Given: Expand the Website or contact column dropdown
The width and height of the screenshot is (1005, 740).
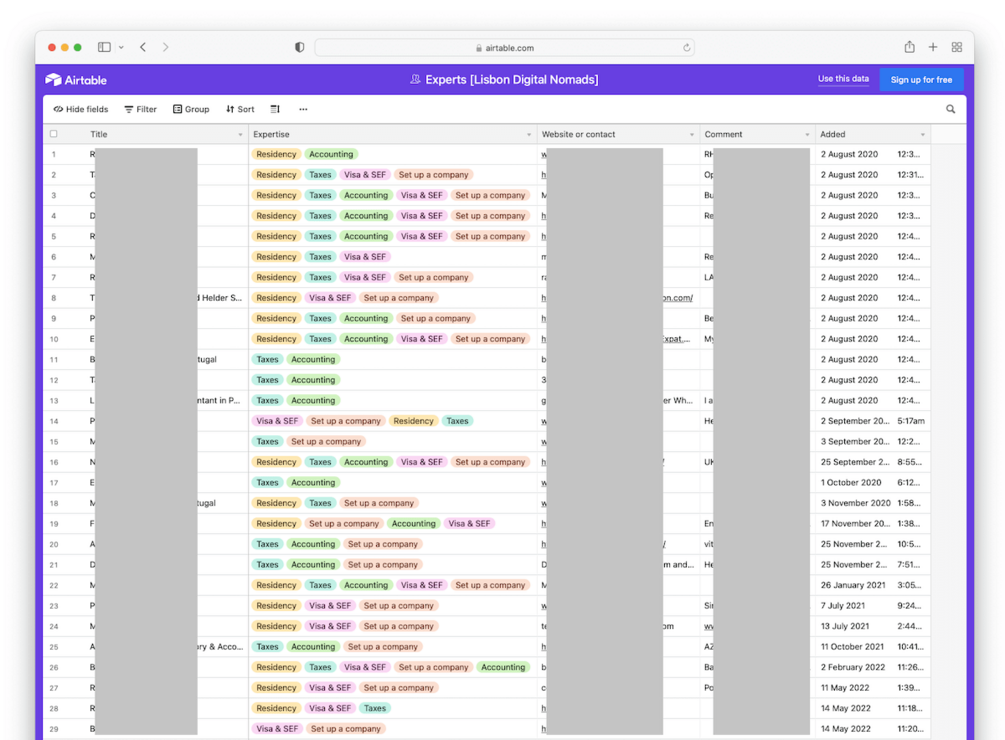Looking at the screenshot, I should [692, 135].
